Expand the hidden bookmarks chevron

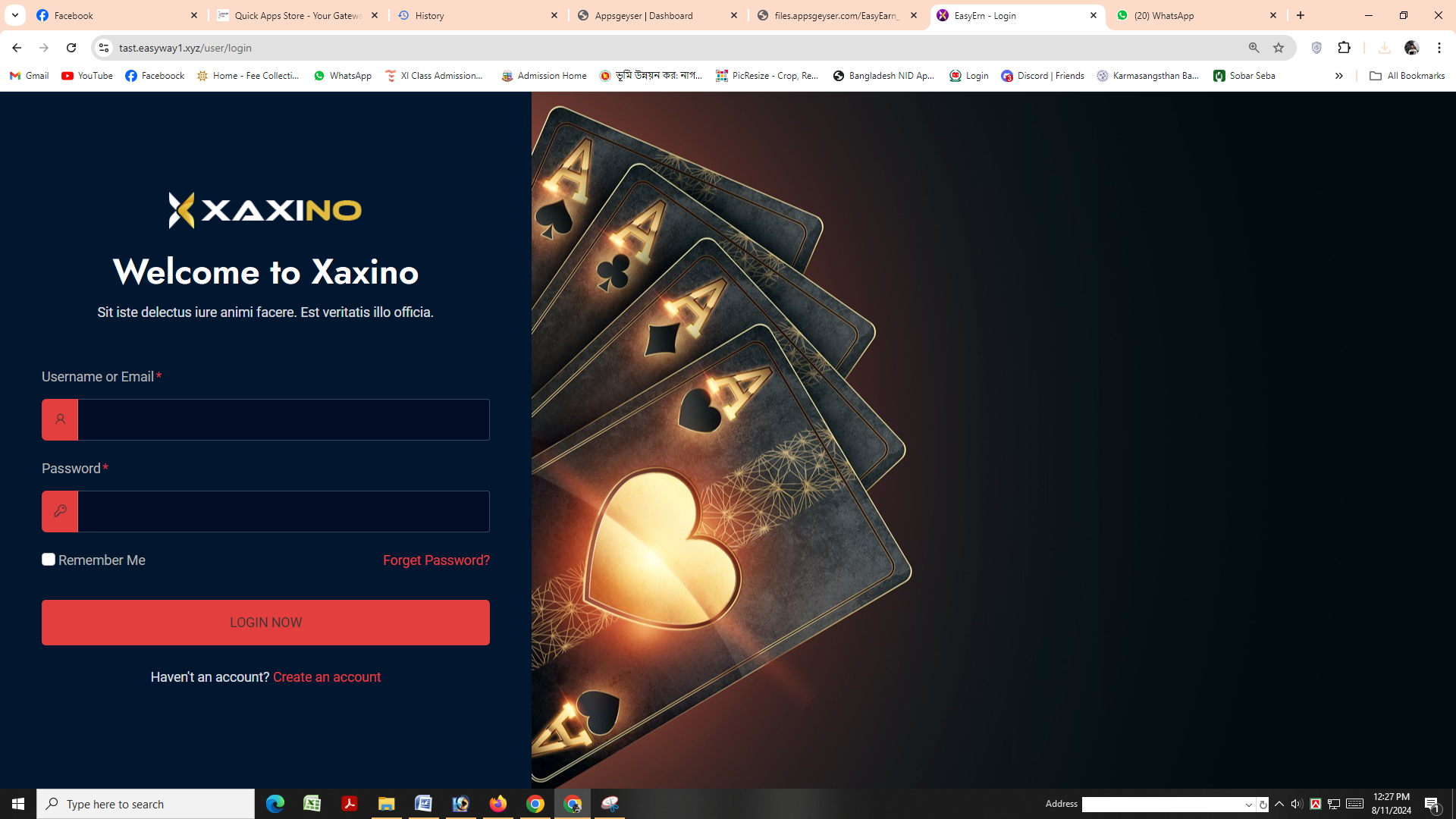click(1339, 76)
